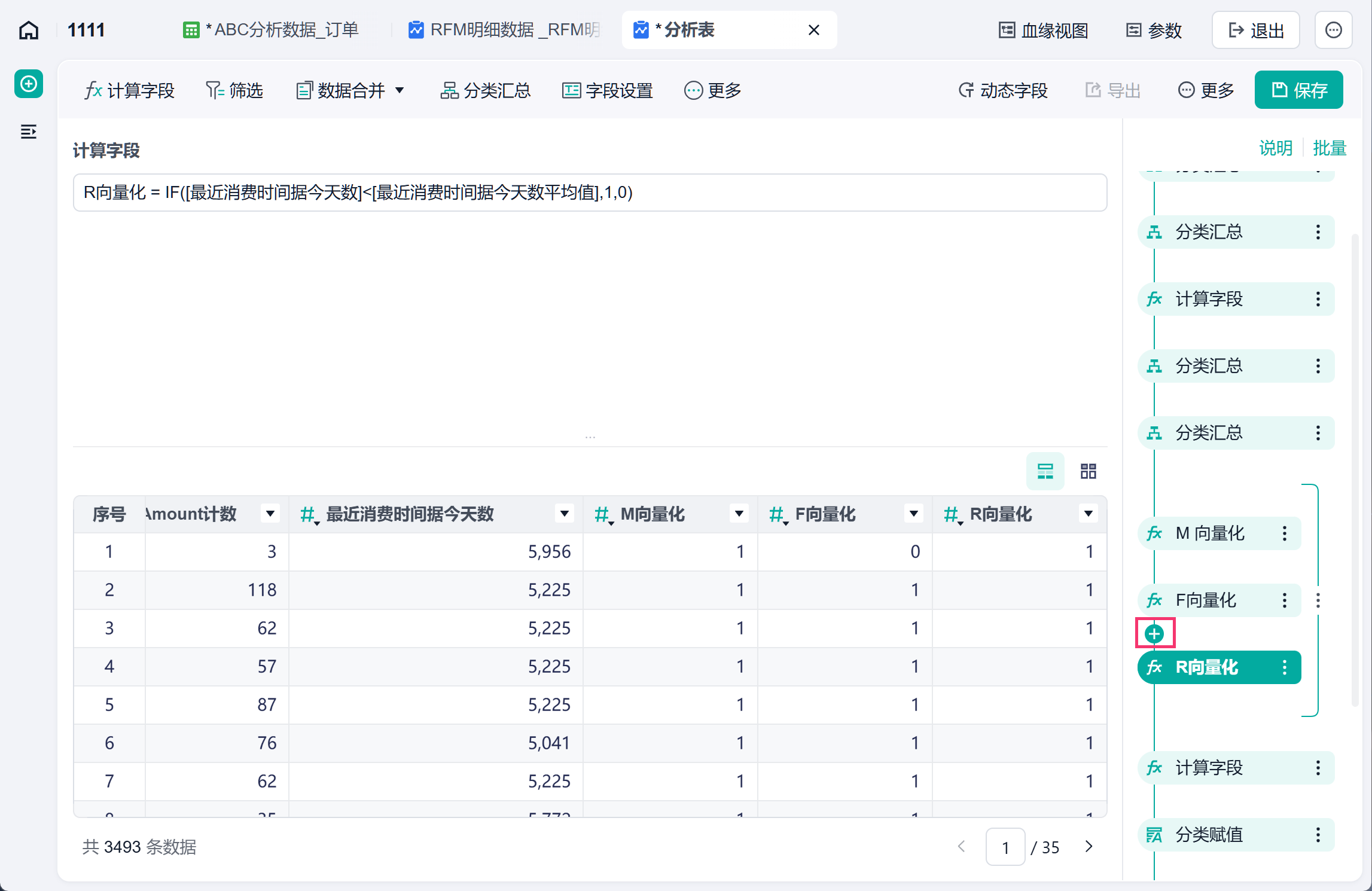Click the plus icon to insert step above R向量化
The image size is (1372, 891).
pyautogui.click(x=1154, y=634)
